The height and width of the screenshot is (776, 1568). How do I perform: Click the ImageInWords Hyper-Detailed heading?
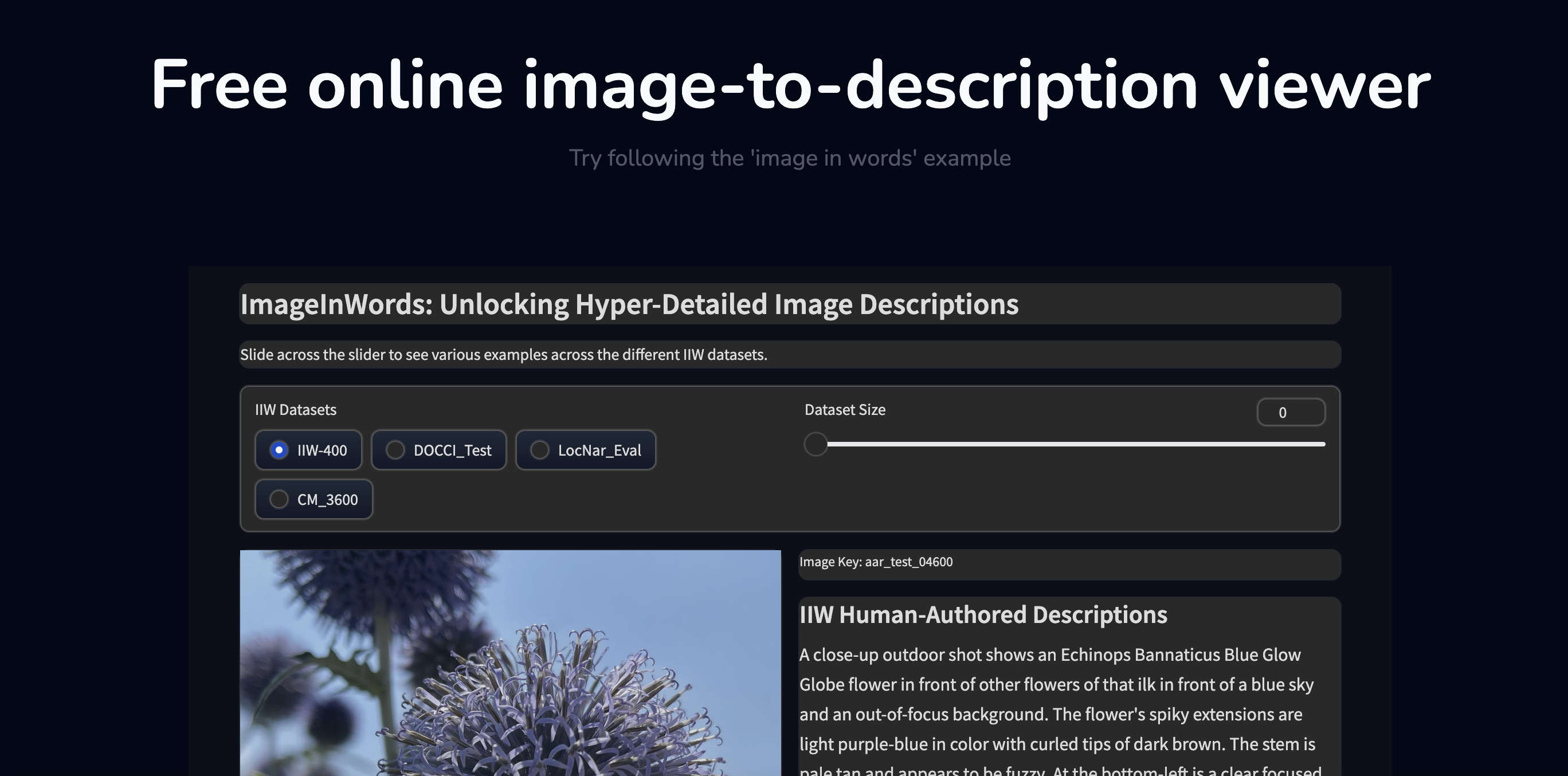pos(629,304)
